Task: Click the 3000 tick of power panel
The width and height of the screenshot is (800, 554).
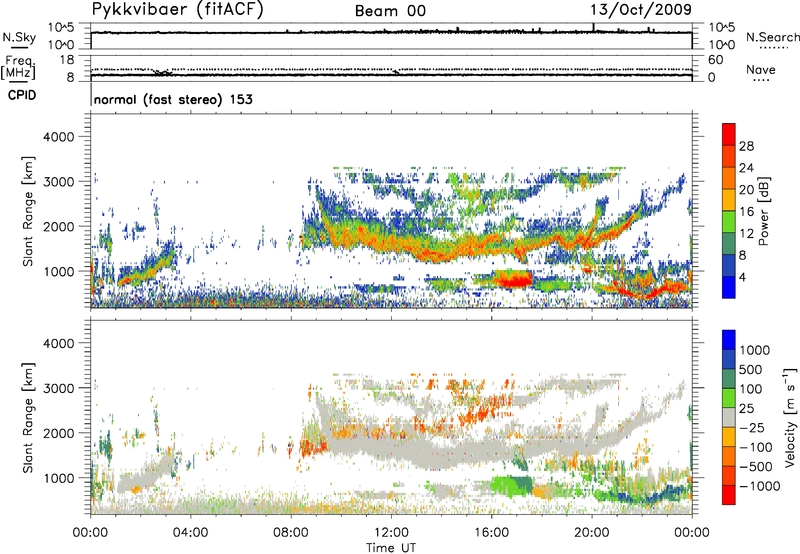Action: pyautogui.click(x=58, y=182)
